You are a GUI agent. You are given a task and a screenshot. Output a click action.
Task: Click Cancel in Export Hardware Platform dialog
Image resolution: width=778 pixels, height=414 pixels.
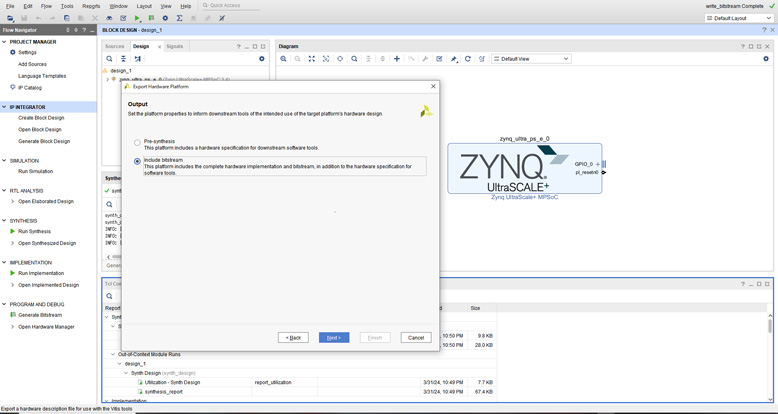coord(416,338)
